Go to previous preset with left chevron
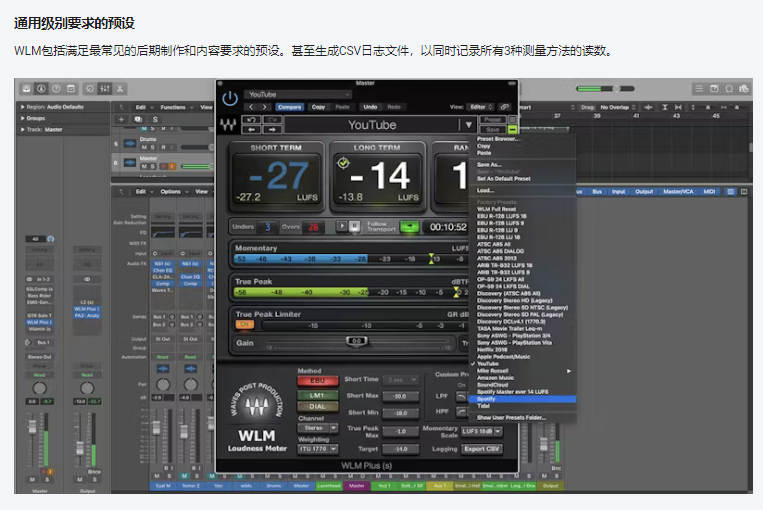This screenshot has width=763, height=510. [251, 107]
